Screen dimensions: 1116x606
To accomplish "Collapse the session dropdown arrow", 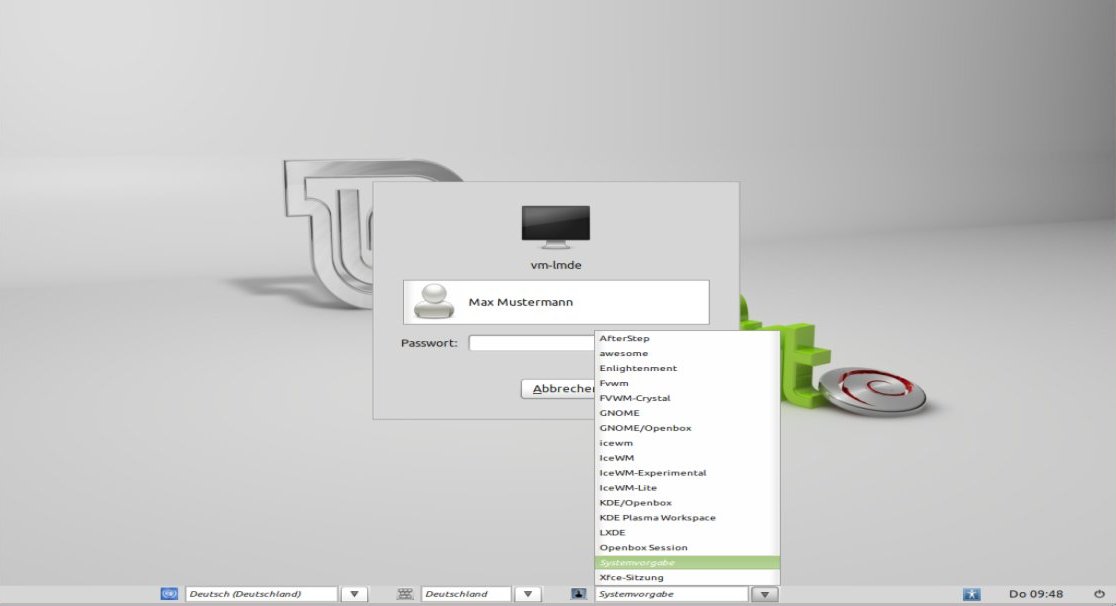I will 764,593.
